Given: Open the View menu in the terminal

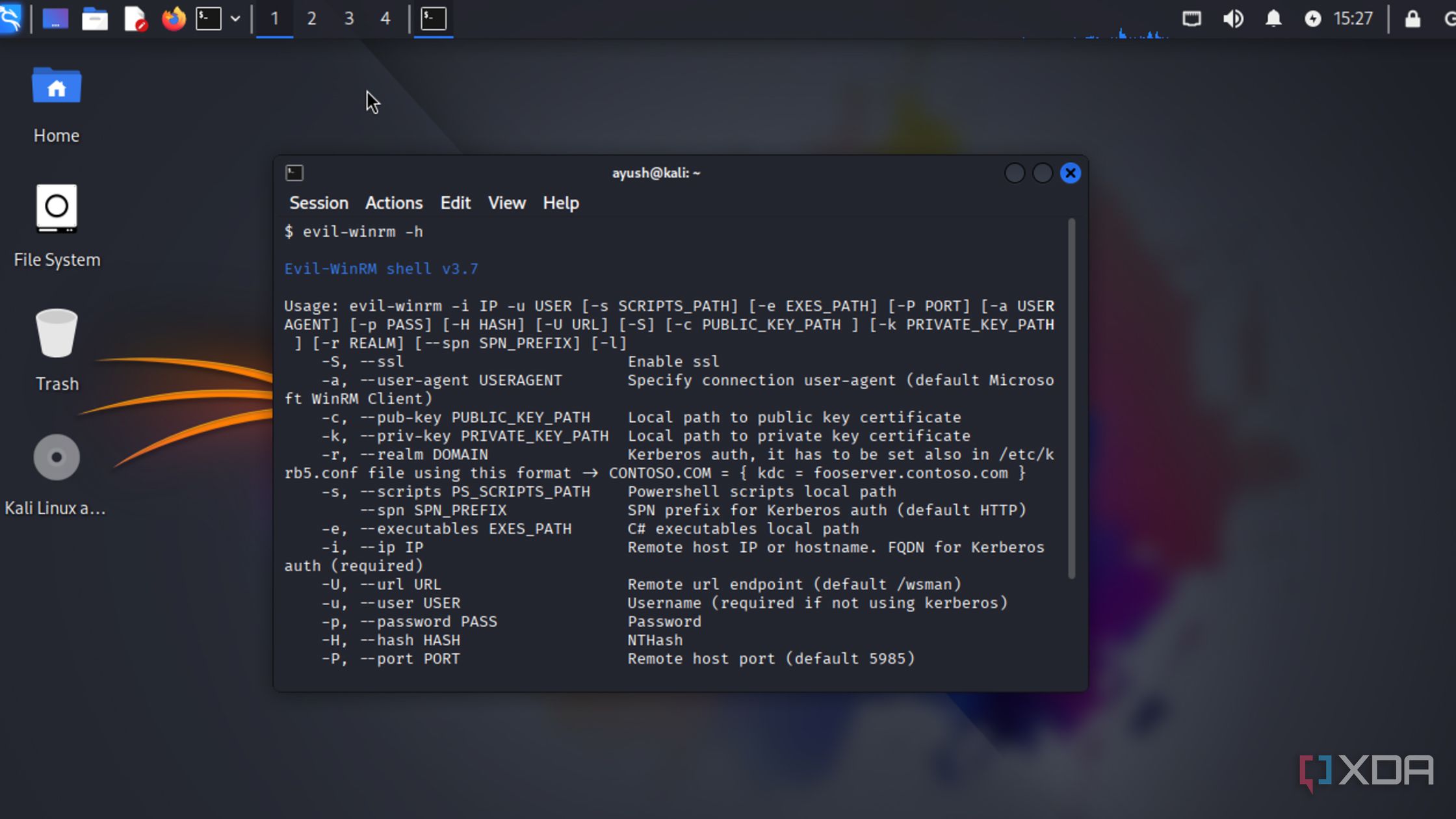Looking at the screenshot, I should (x=506, y=203).
